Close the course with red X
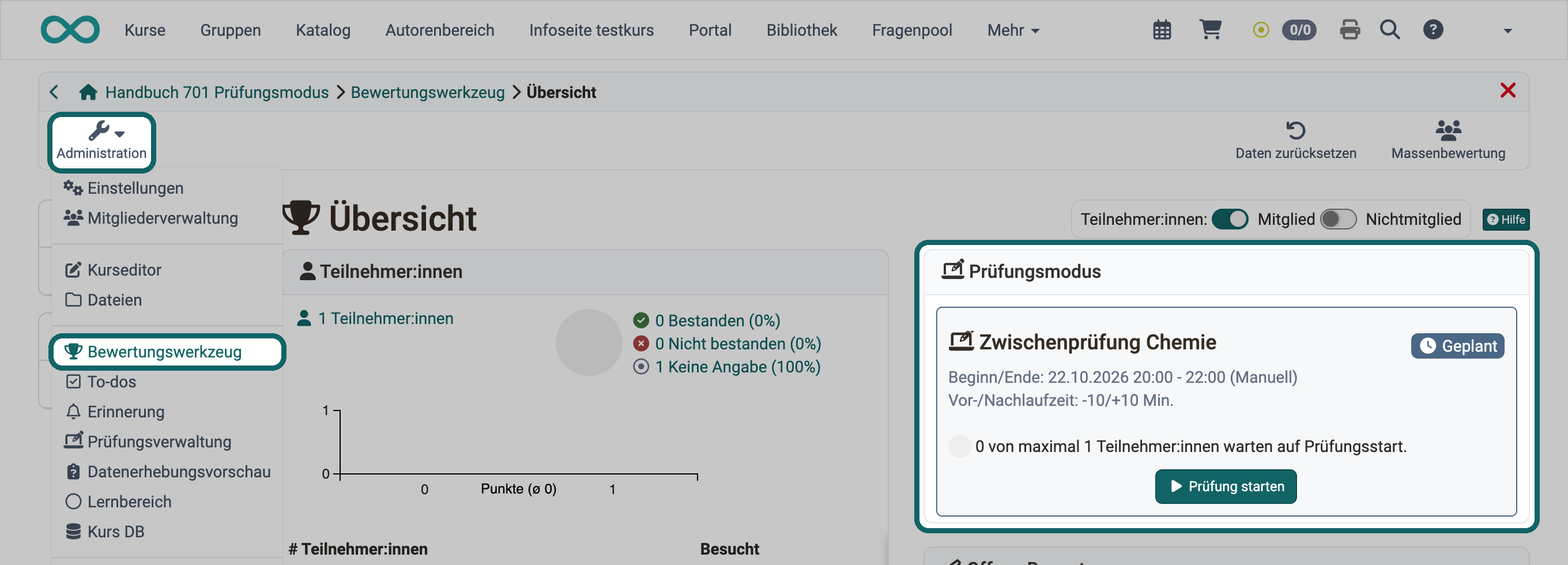The width and height of the screenshot is (1568, 565). 1507,91
